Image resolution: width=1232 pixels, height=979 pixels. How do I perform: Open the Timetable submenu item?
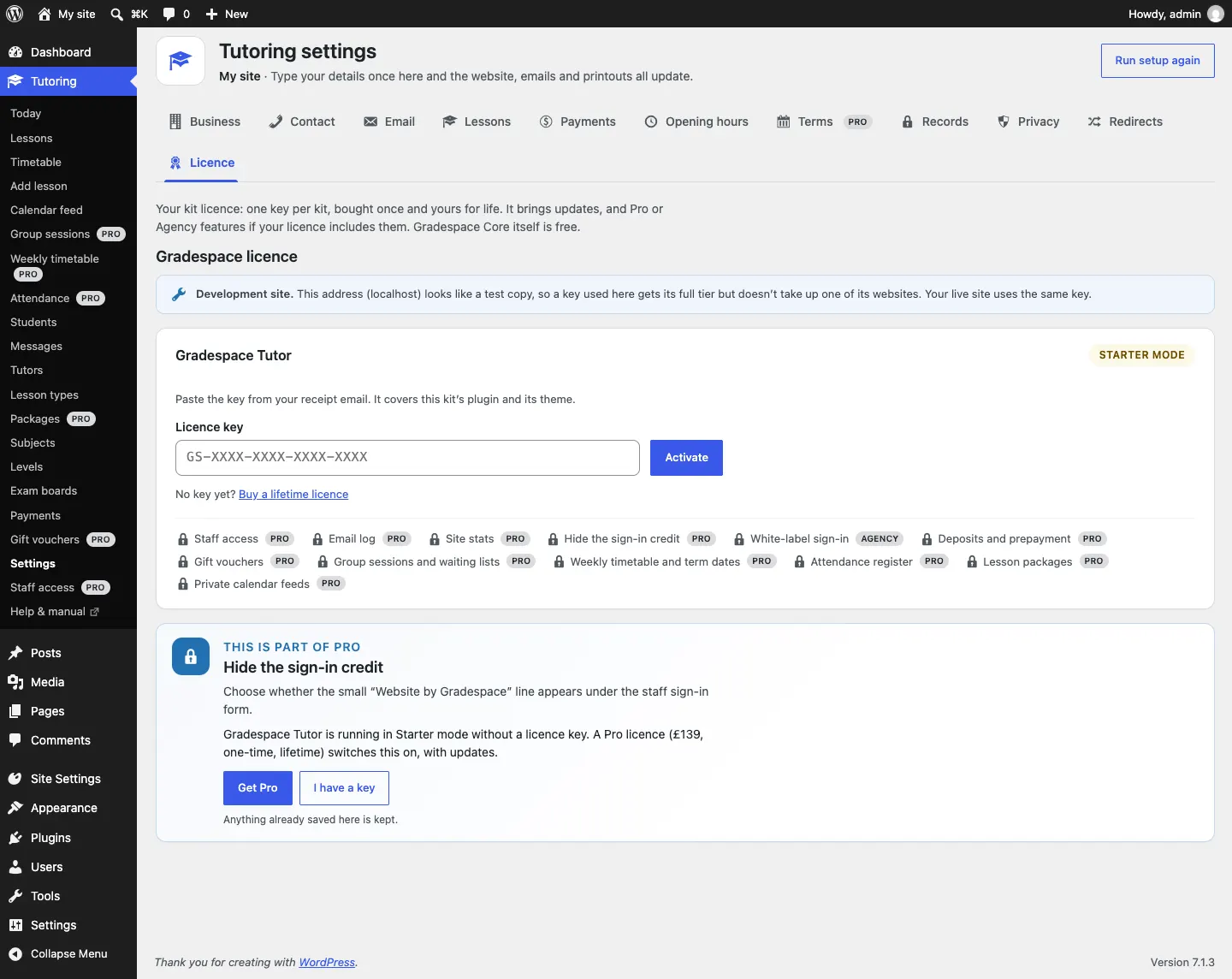tap(36, 162)
